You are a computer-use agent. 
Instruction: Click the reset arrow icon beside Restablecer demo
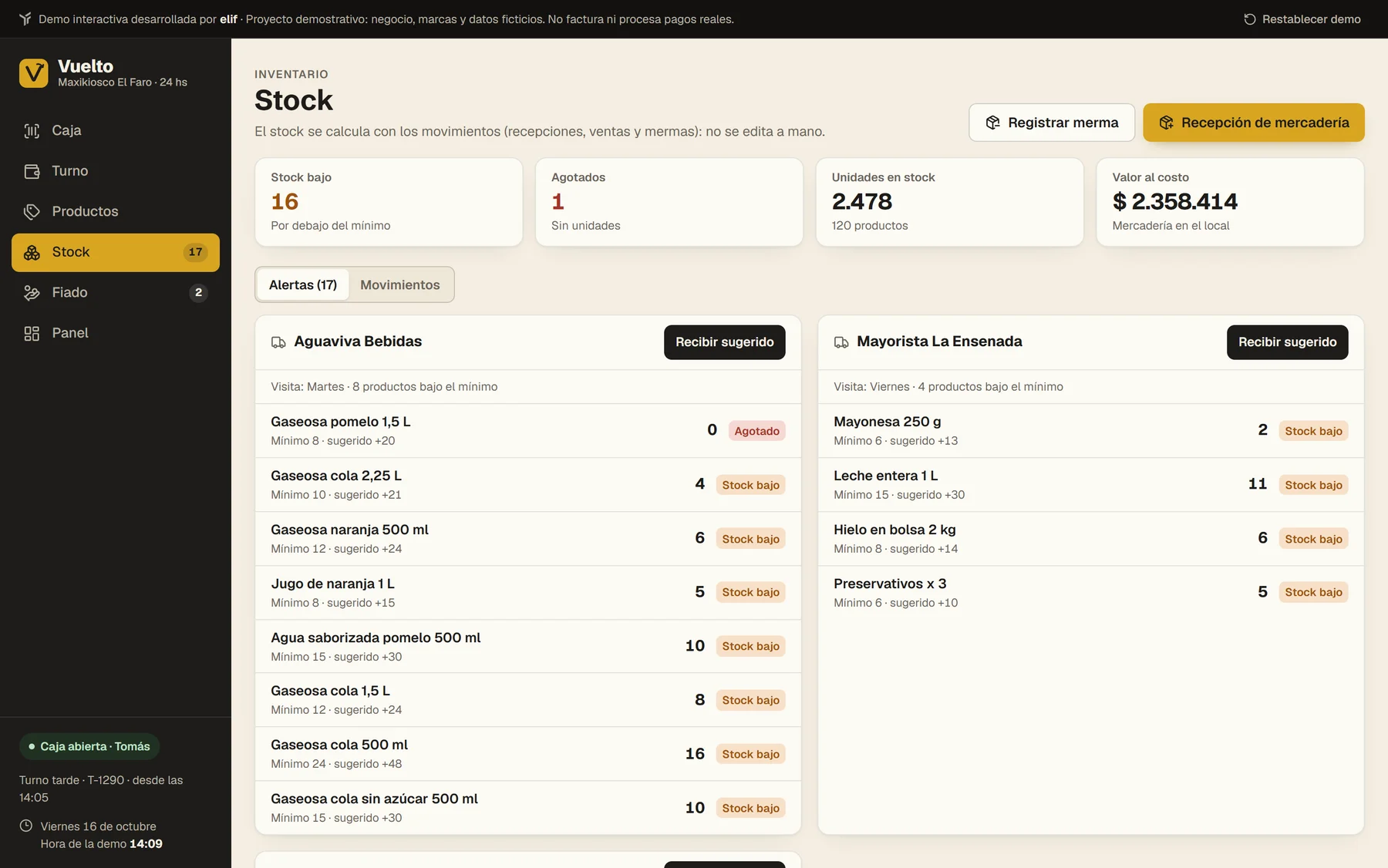[x=1250, y=19]
